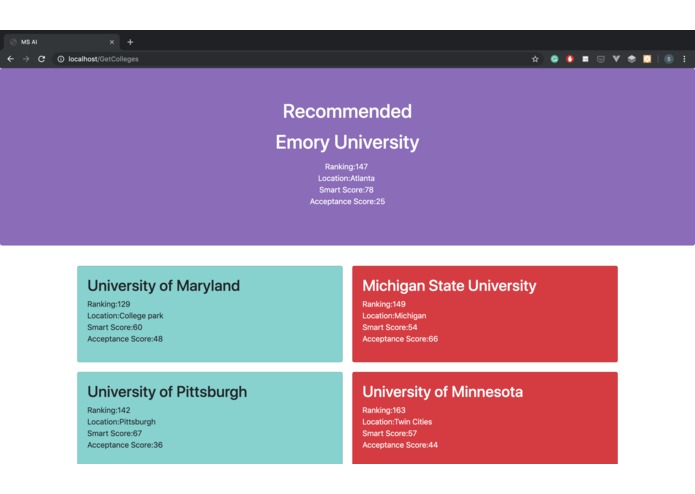The width and height of the screenshot is (695, 494).
Task: Select Pittsburgh's Acceptance Score:36 text
Action: pyautogui.click(x=125, y=444)
